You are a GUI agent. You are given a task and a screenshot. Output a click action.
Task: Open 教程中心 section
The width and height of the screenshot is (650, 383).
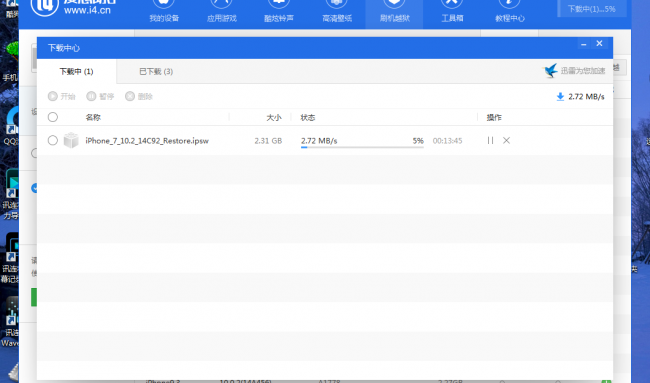509,12
